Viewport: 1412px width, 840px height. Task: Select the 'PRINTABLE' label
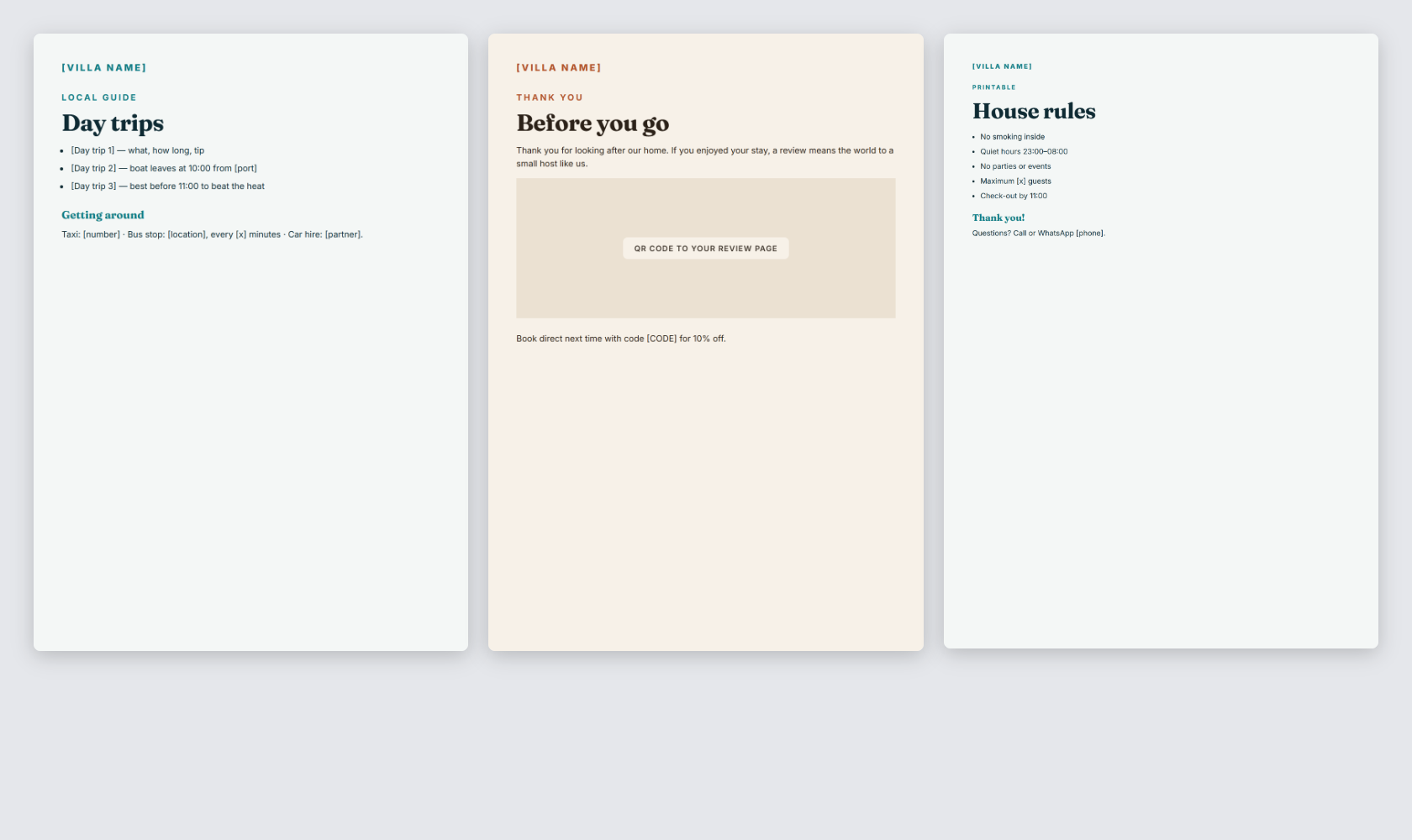click(x=994, y=87)
